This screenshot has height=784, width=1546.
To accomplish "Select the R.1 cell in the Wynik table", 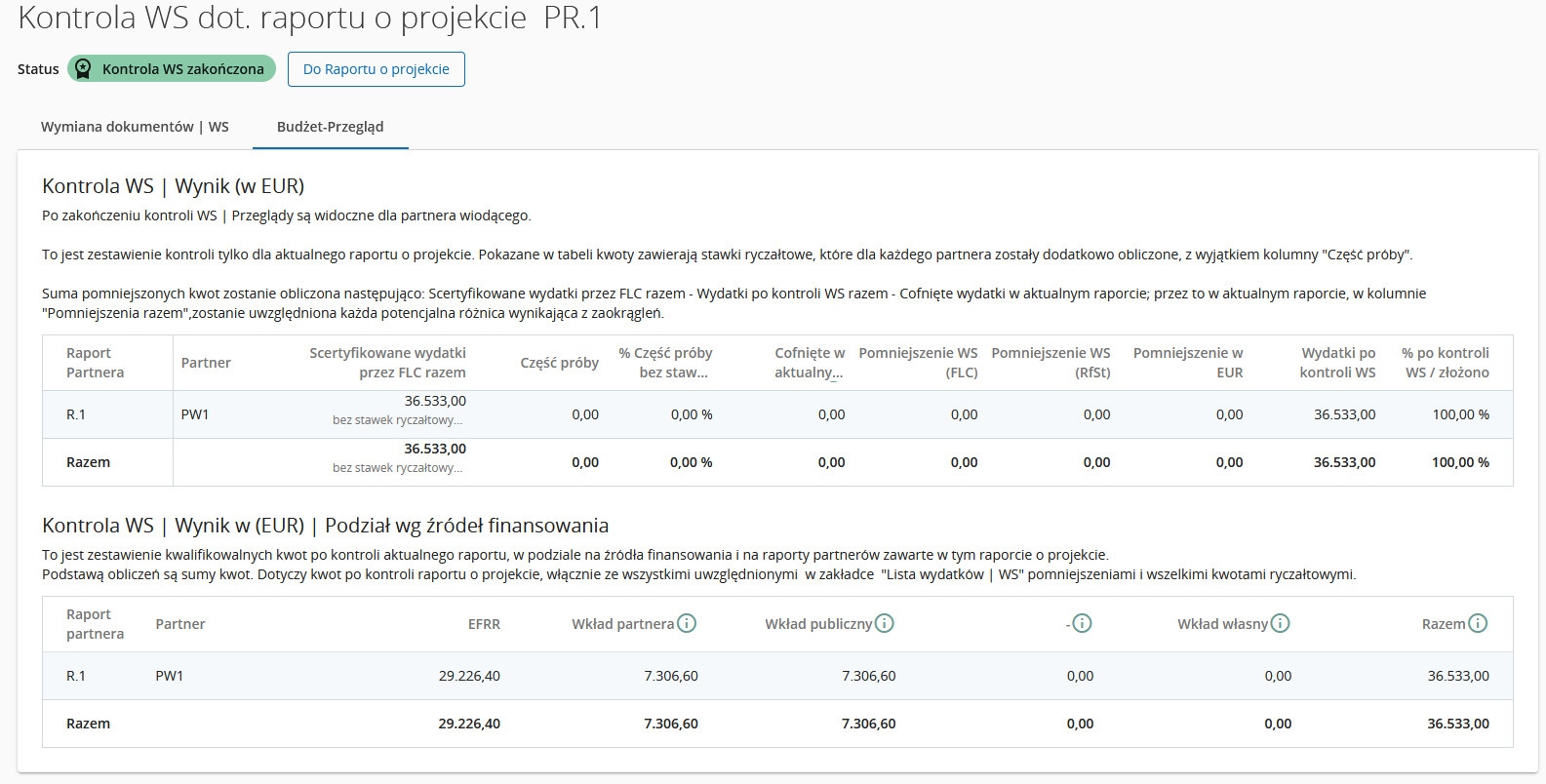I will (x=76, y=414).
